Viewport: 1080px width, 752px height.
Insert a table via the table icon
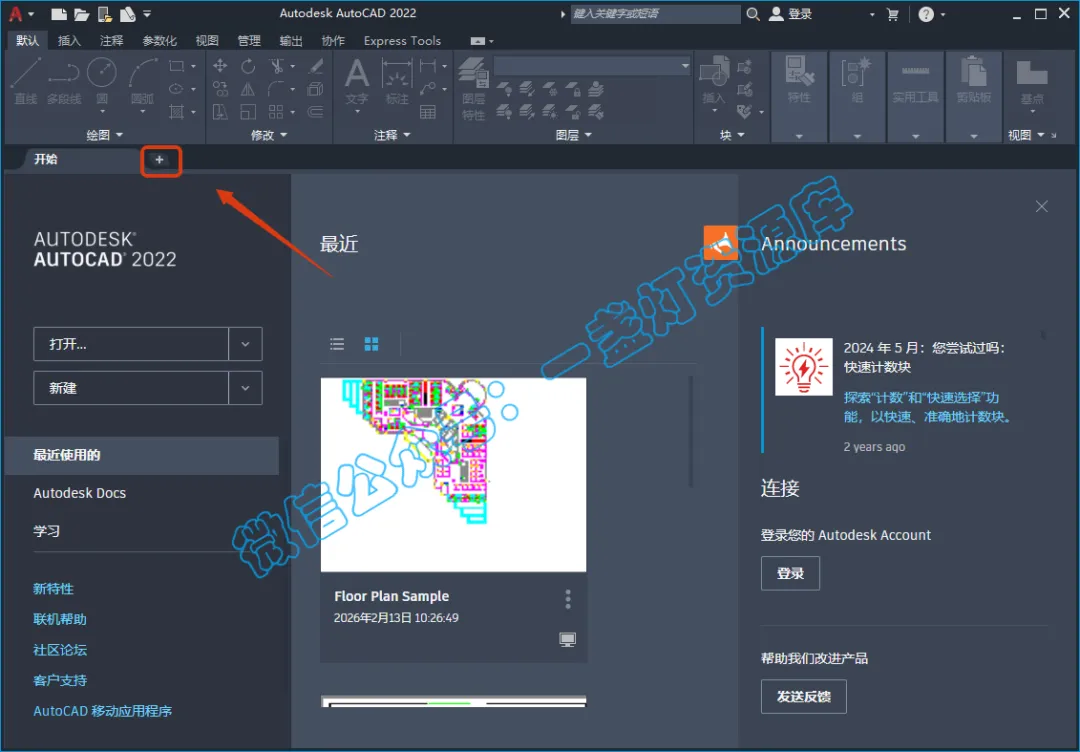[428, 112]
